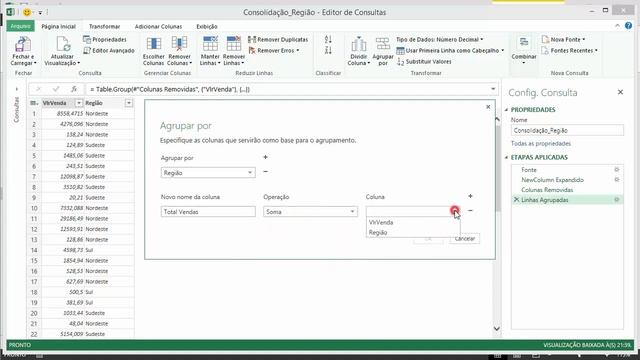Click Fechar e Carregar icon
640x360 pixels.
pyautogui.click(x=23, y=45)
